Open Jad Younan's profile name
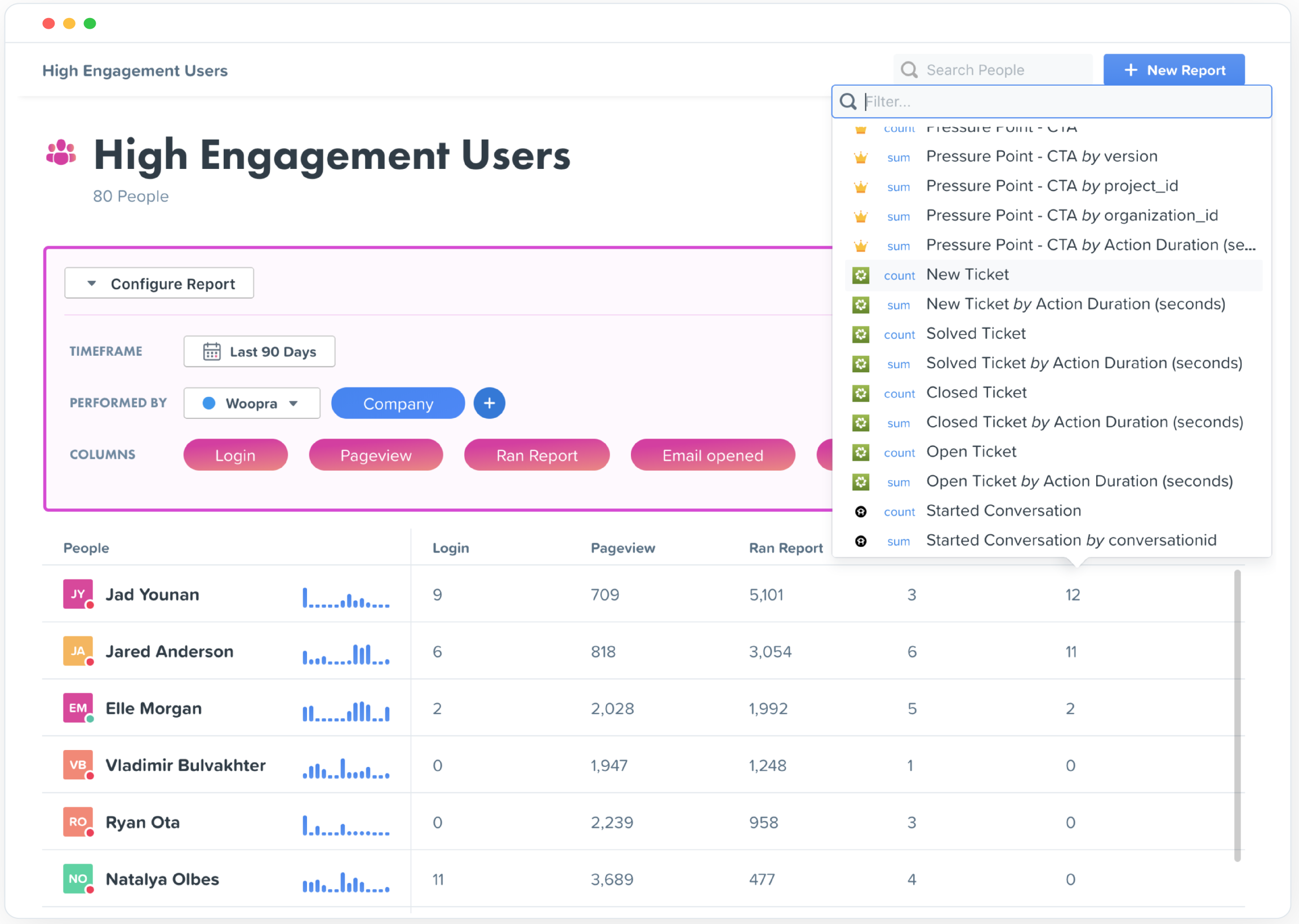Viewport: 1299px width, 924px height. (153, 595)
